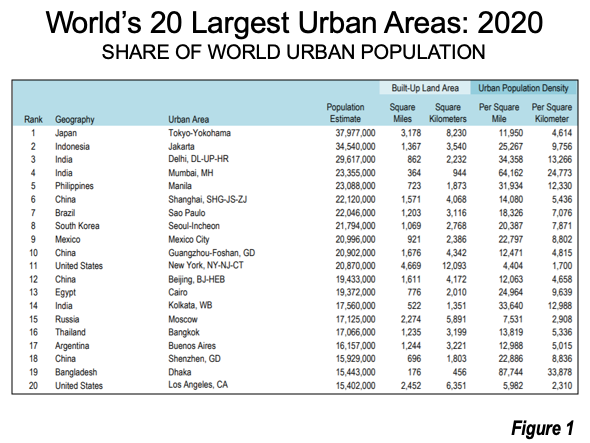Click New York, NY-NJ-CT urban area
The image size is (590, 443).
click(x=206, y=265)
